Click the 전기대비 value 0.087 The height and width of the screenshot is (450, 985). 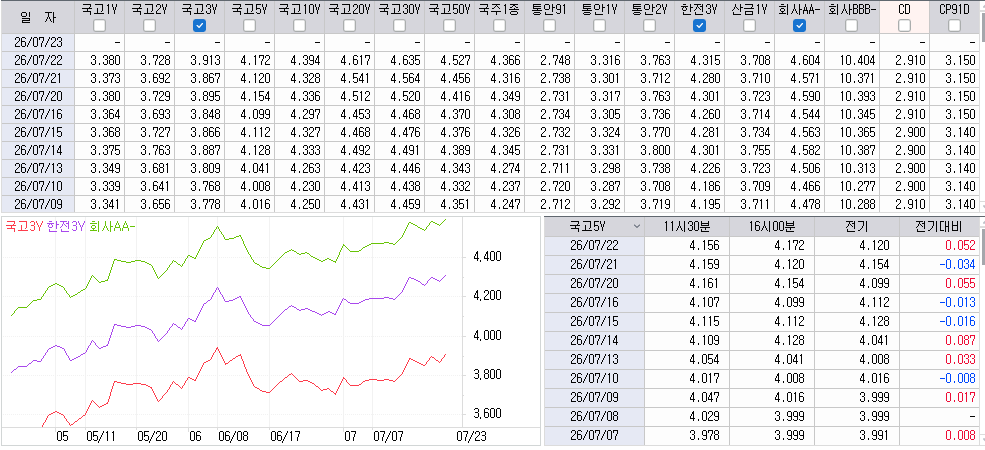962,340
